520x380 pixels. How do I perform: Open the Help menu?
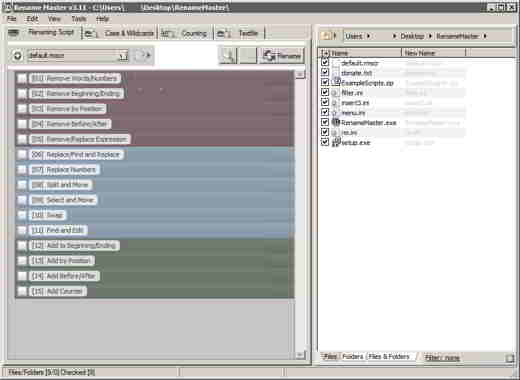[102, 19]
